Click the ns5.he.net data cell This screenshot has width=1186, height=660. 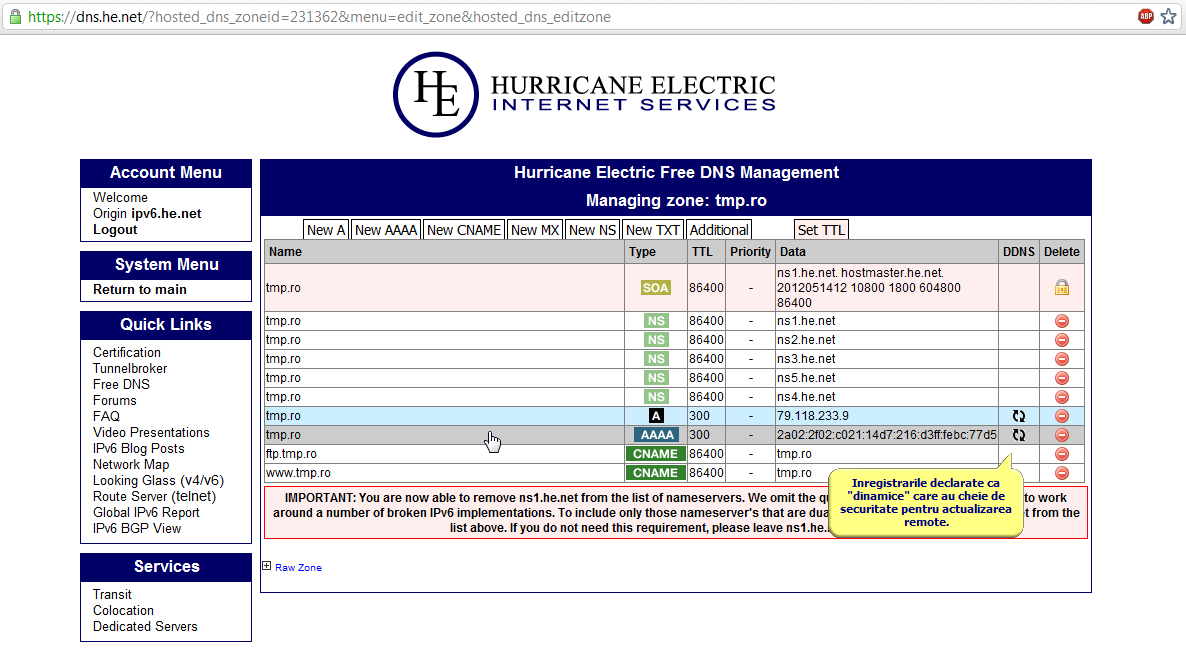(886, 378)
